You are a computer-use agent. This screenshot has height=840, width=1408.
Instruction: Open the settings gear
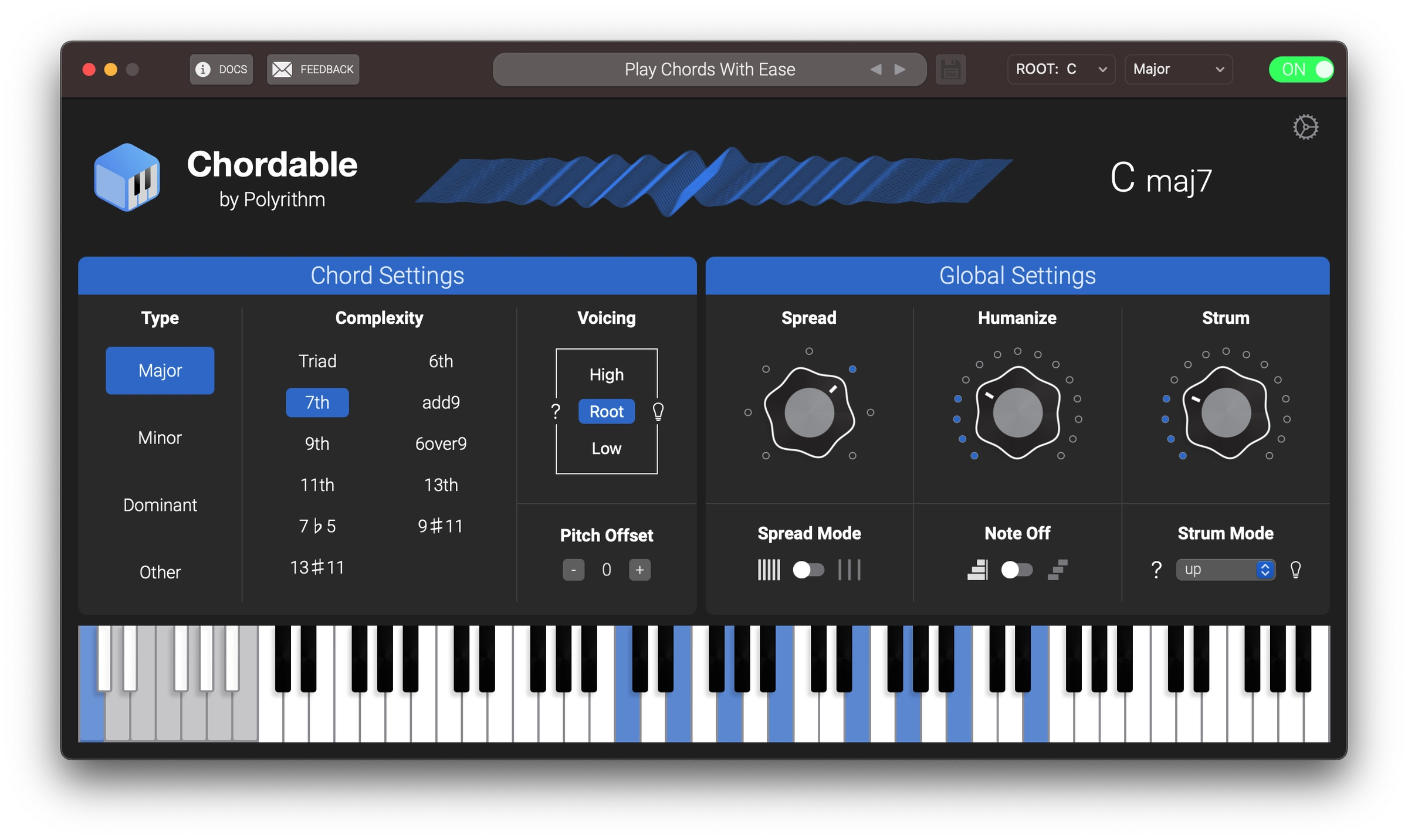pos(1307,127)
